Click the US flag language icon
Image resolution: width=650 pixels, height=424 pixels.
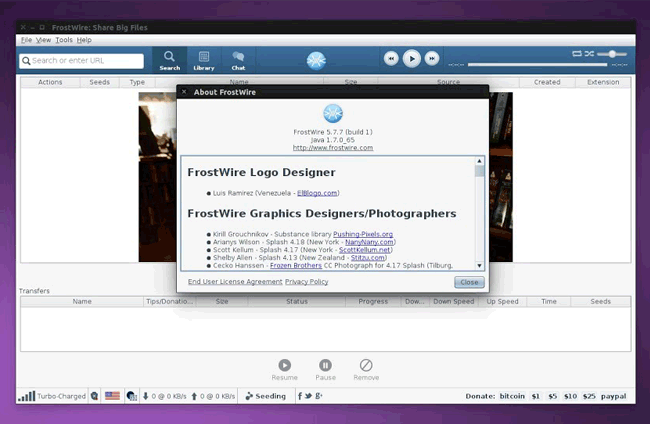[112, 396]
